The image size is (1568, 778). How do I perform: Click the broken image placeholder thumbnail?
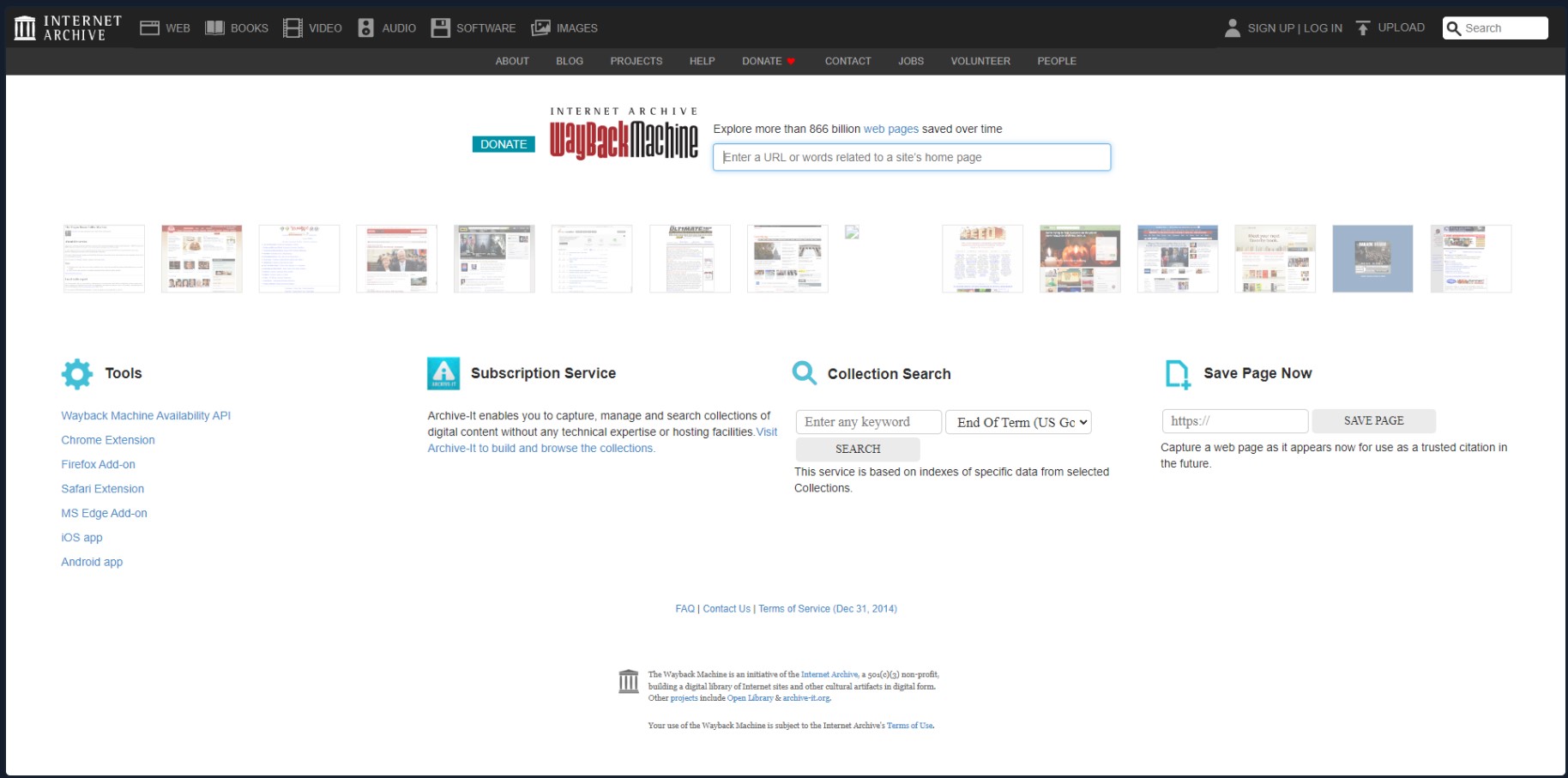click(x=852, y=232)
